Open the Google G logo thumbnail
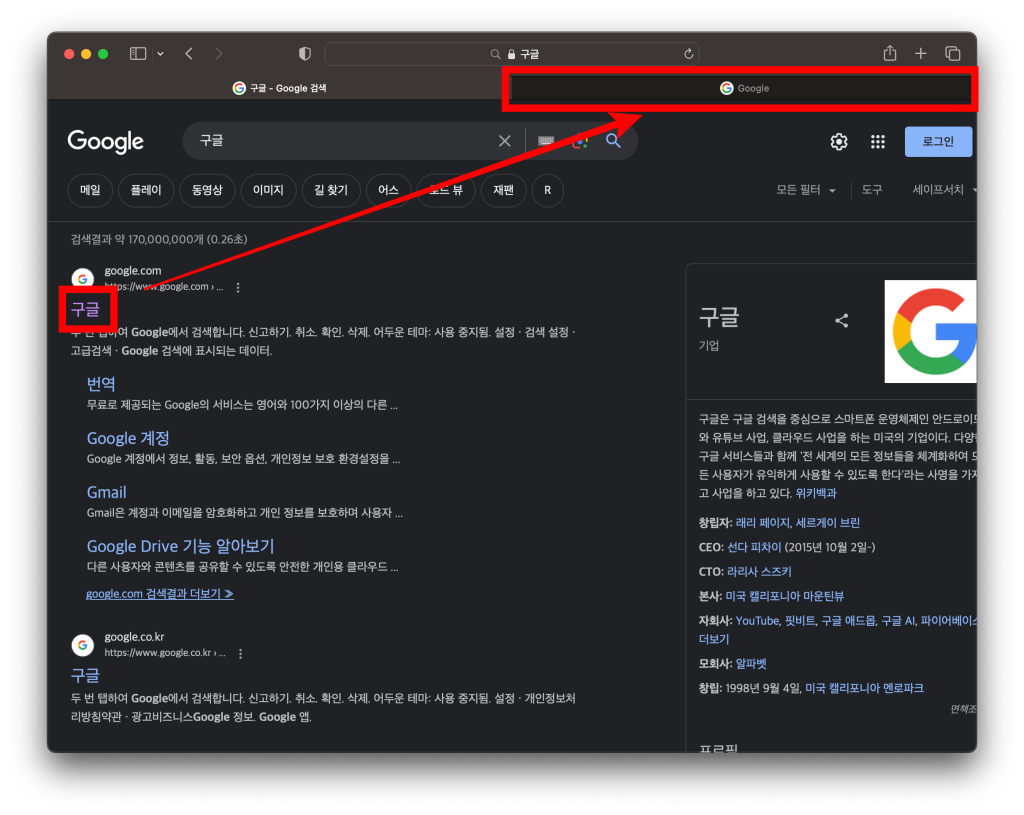The image size is (1024, 815). 931,332
